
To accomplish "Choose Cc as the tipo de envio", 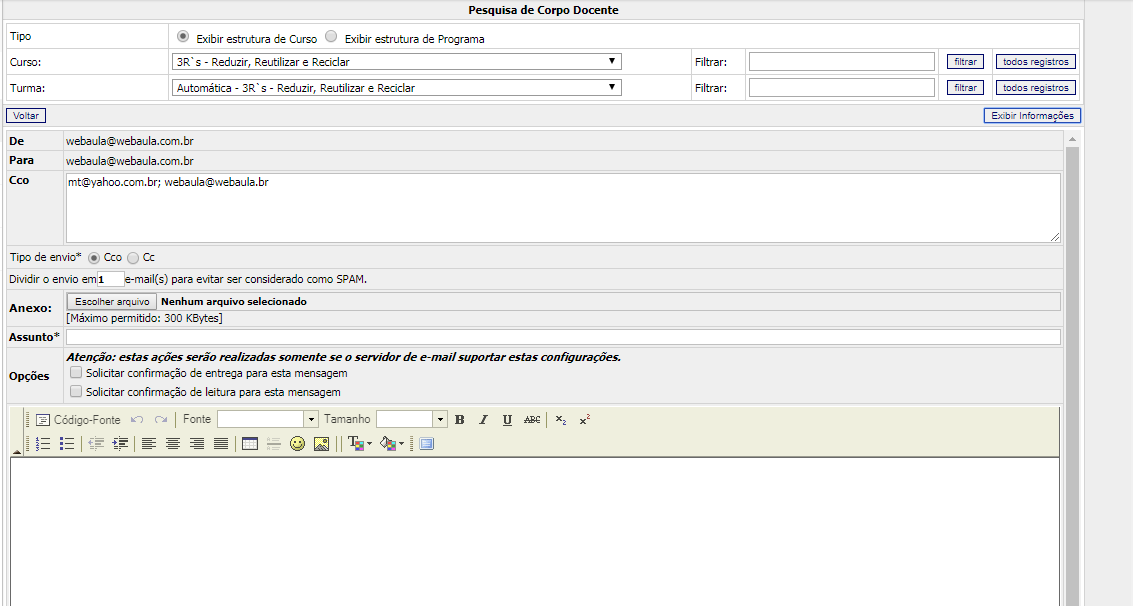I will click(133, 257).
